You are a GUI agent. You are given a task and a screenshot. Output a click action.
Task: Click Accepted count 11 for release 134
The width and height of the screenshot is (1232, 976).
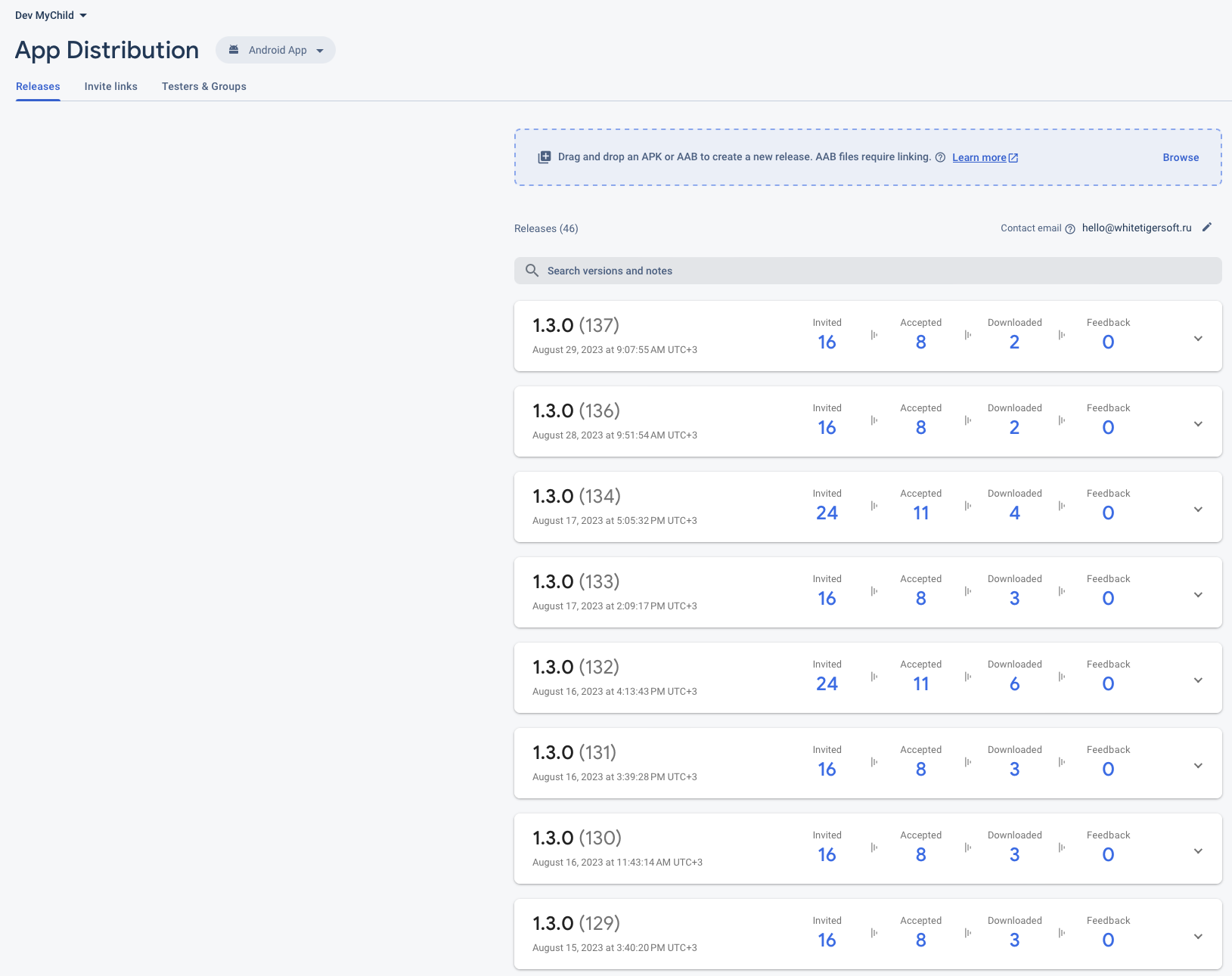(x=920, y=513)
